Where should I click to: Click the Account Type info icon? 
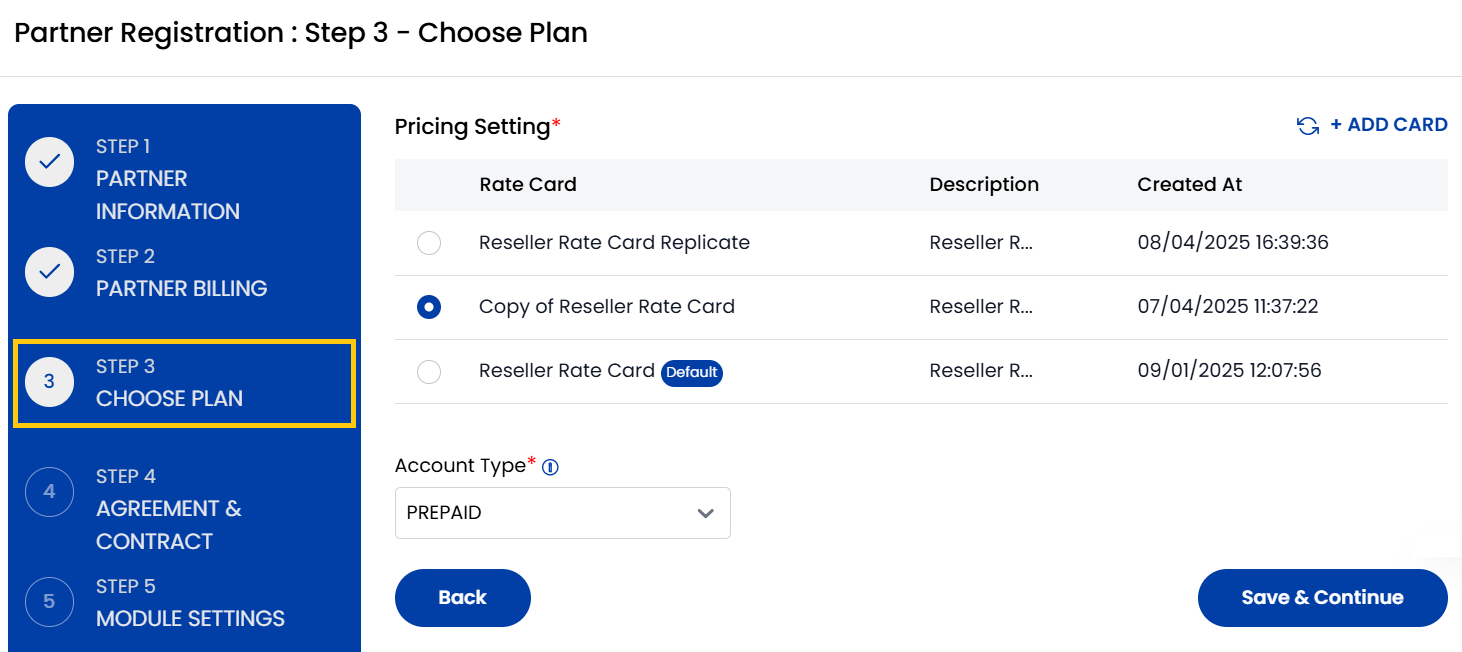click(550, 467)
